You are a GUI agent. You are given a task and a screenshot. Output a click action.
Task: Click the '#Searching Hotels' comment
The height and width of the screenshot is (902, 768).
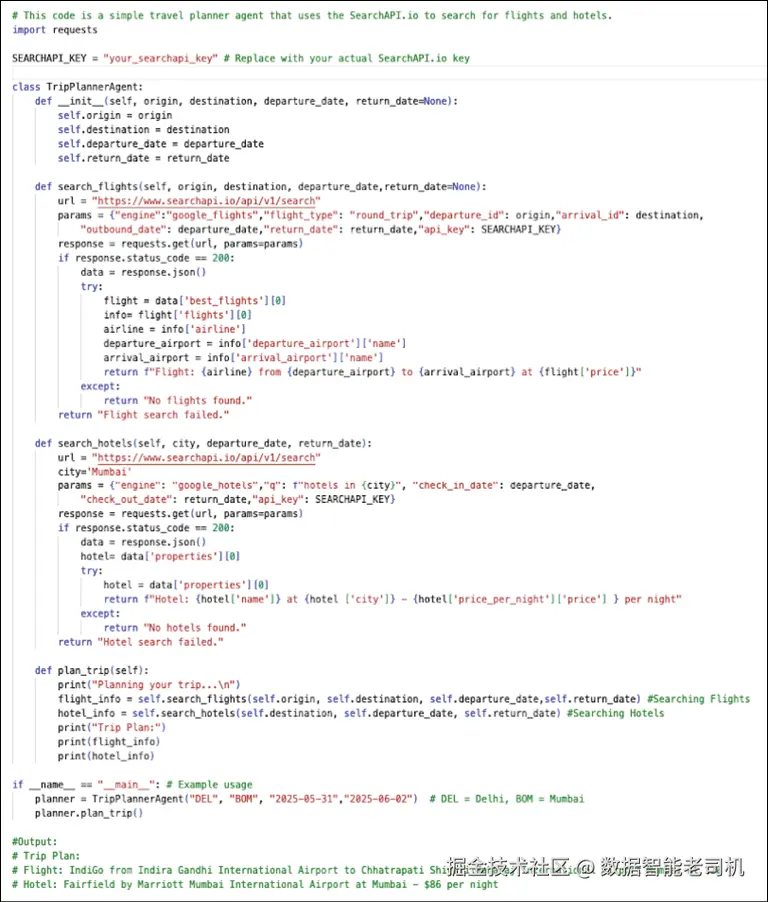616,713
